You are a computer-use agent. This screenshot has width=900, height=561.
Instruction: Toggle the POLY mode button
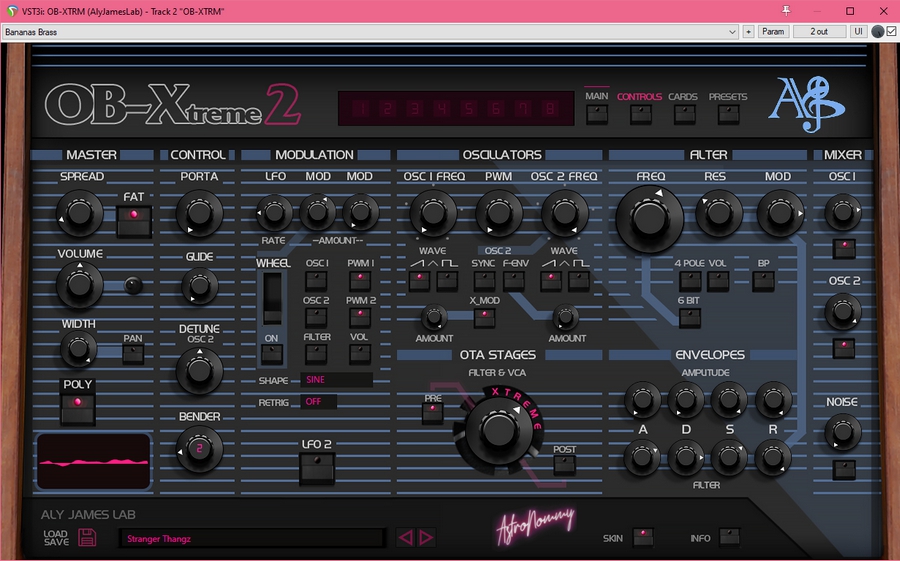77,406
